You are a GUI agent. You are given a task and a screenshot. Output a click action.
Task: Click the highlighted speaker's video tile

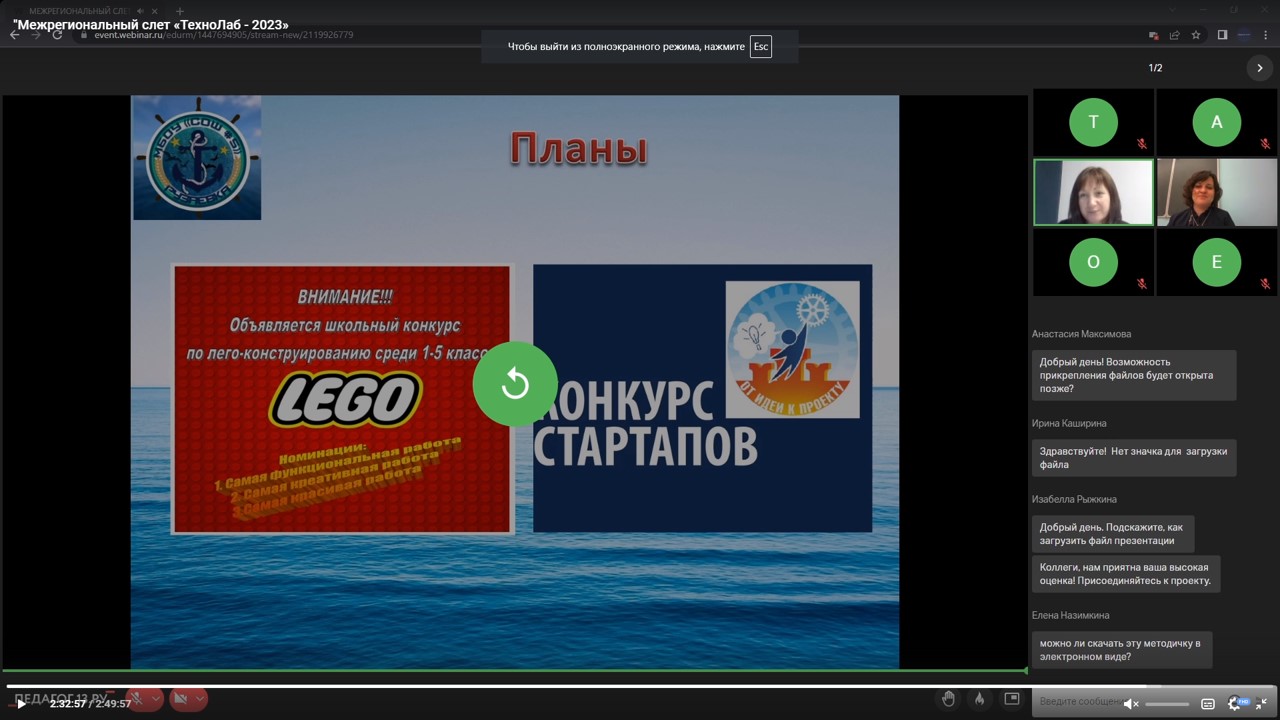click(x=1093, y=193)
